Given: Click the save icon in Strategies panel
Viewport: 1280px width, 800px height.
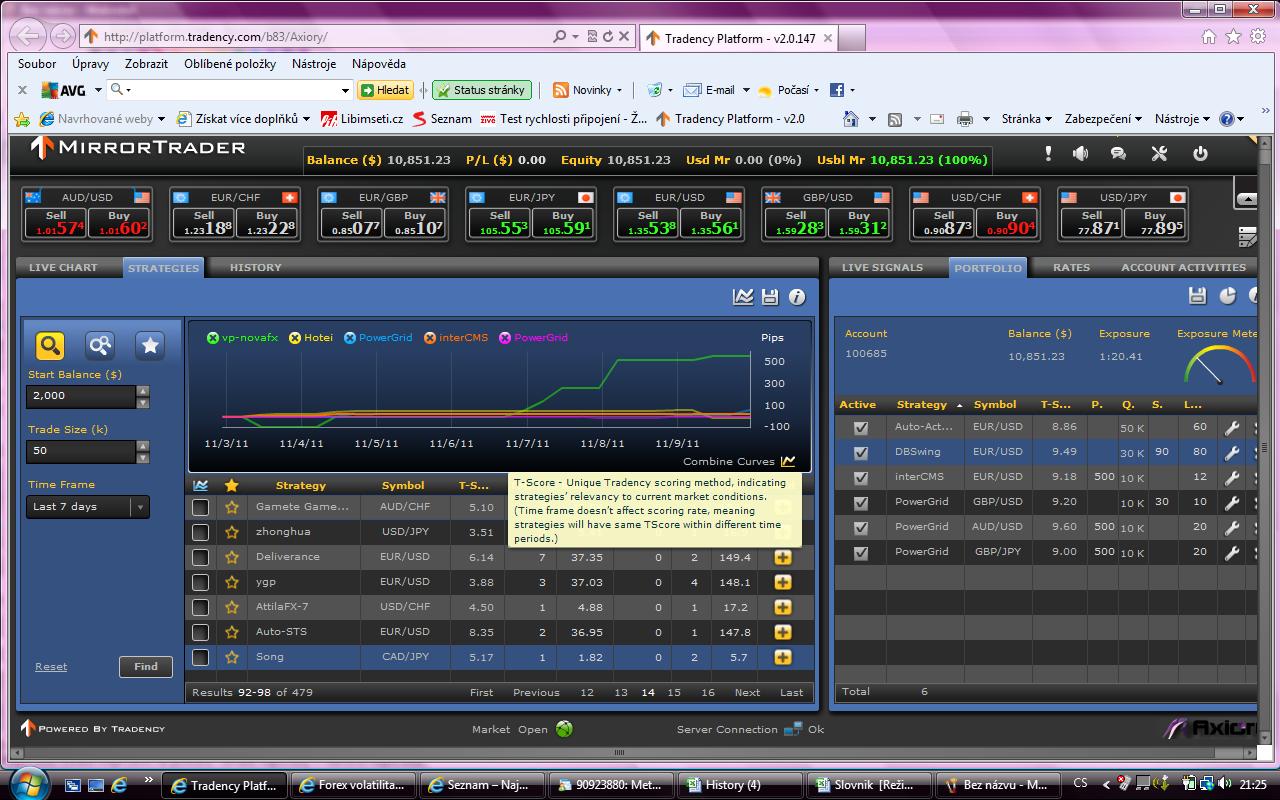Looking at the screenshot, I should [x=770, y=297].
